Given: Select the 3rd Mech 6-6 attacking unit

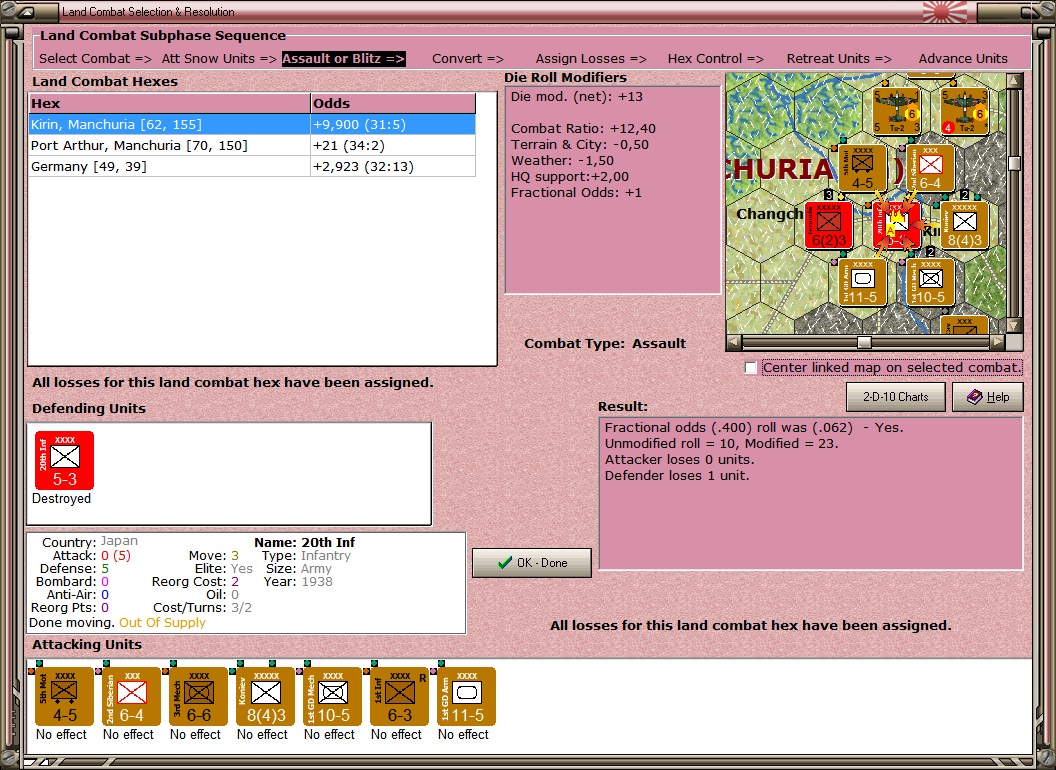Looking at the screenshot, I should click(198, 696).
